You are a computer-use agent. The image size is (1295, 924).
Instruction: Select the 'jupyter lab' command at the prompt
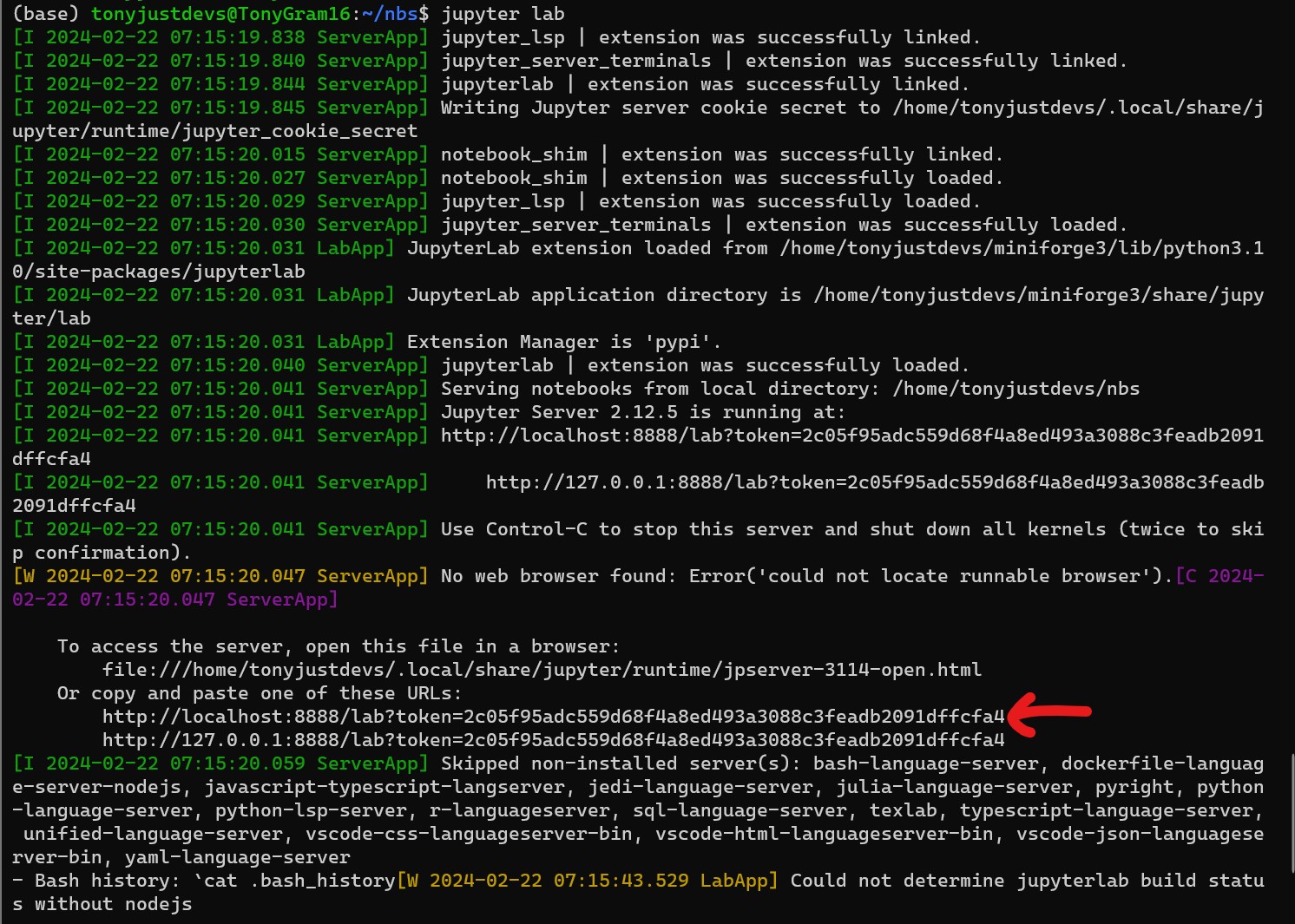point(503,14)
